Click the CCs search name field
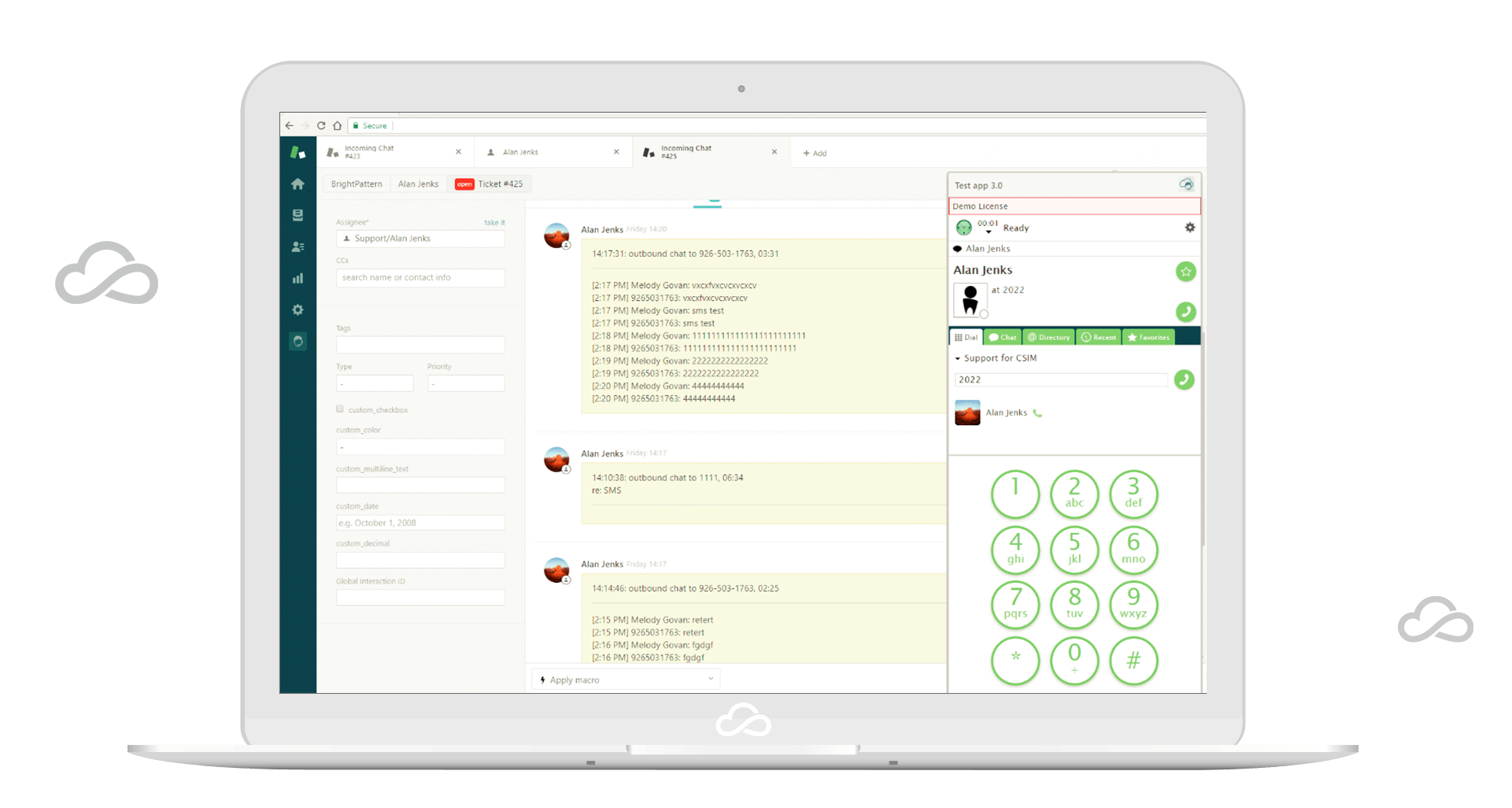1512x808 pixels. point(420,278)
